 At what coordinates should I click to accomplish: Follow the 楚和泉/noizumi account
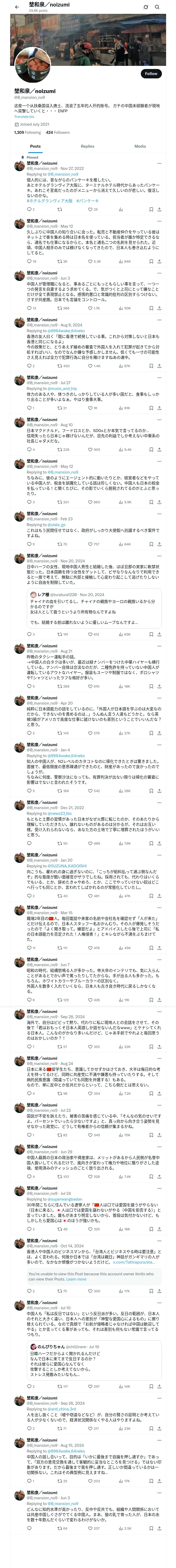point(150,74)
